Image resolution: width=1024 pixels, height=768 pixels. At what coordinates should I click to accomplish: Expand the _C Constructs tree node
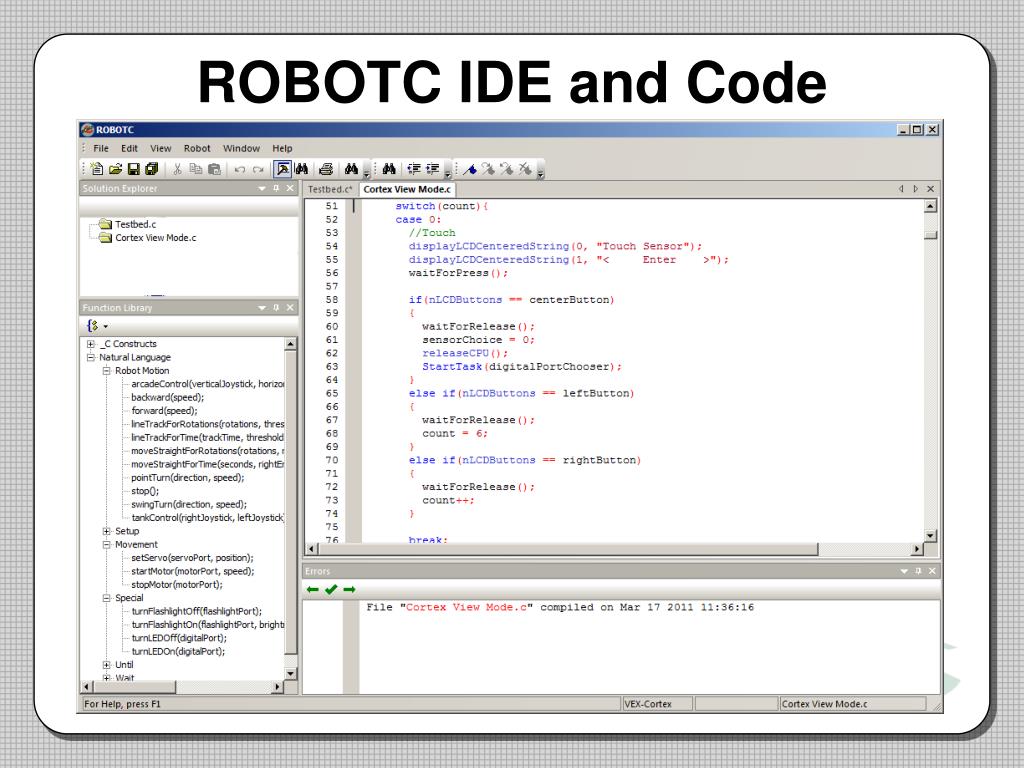click(91, 344)
